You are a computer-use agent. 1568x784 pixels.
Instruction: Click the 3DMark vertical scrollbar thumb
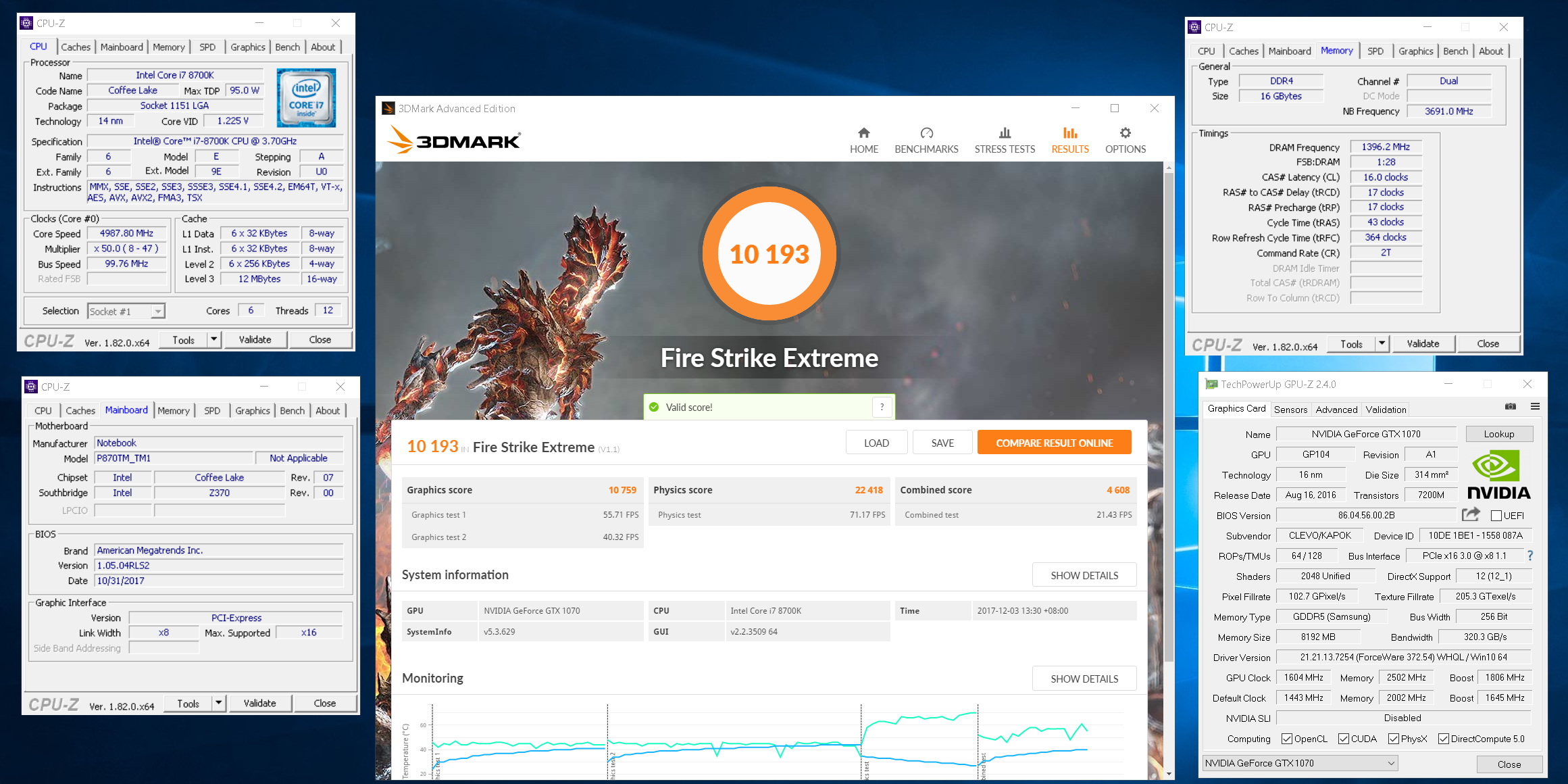pyautogui.click(x=1169, y=417)
